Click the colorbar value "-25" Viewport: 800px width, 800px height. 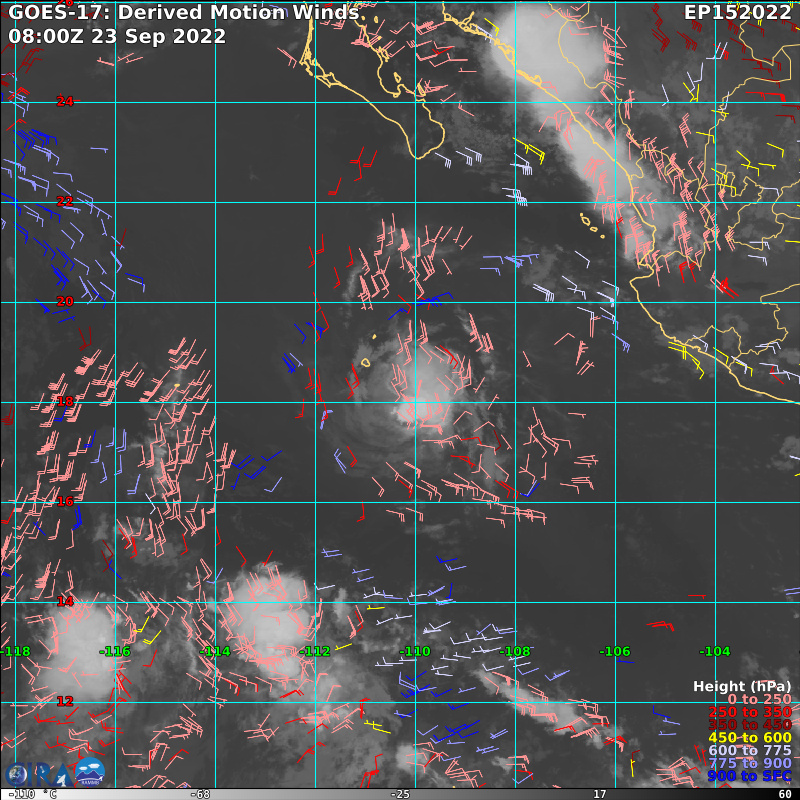pyautogui.click(x=400, y=794)
